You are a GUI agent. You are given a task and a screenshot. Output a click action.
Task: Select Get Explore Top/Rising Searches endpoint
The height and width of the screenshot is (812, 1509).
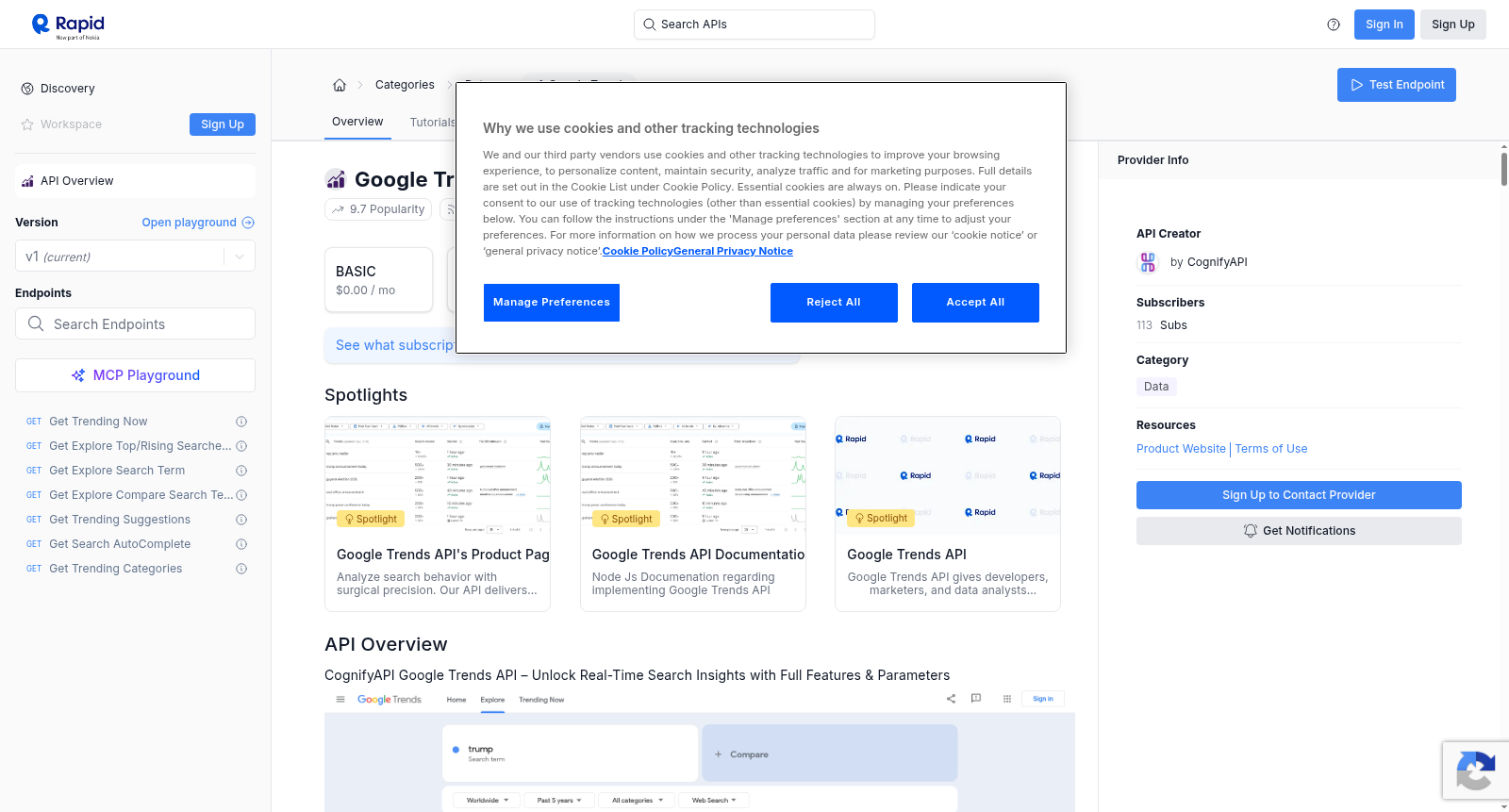coord(140,446)
